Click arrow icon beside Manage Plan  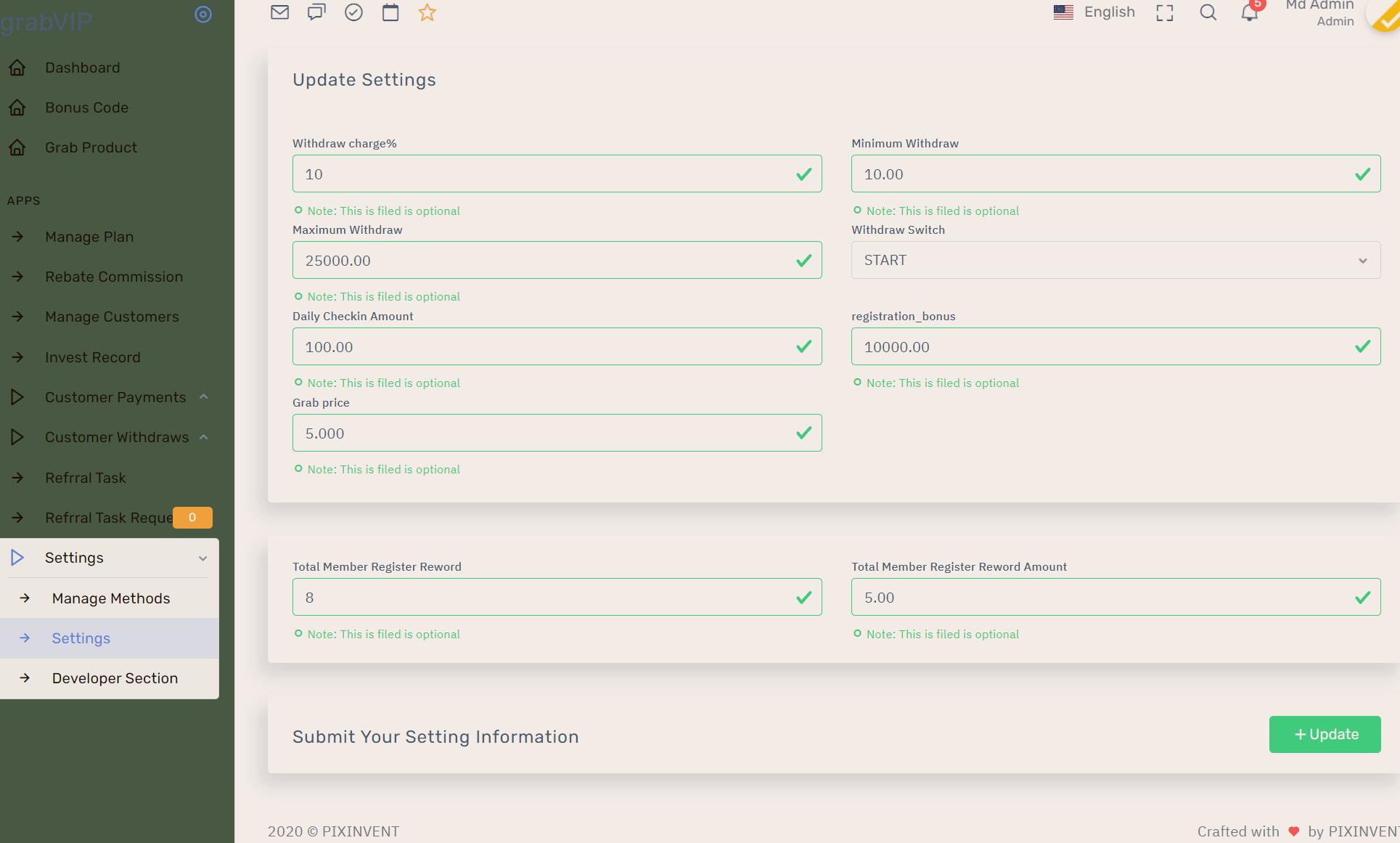coord(17,237)
